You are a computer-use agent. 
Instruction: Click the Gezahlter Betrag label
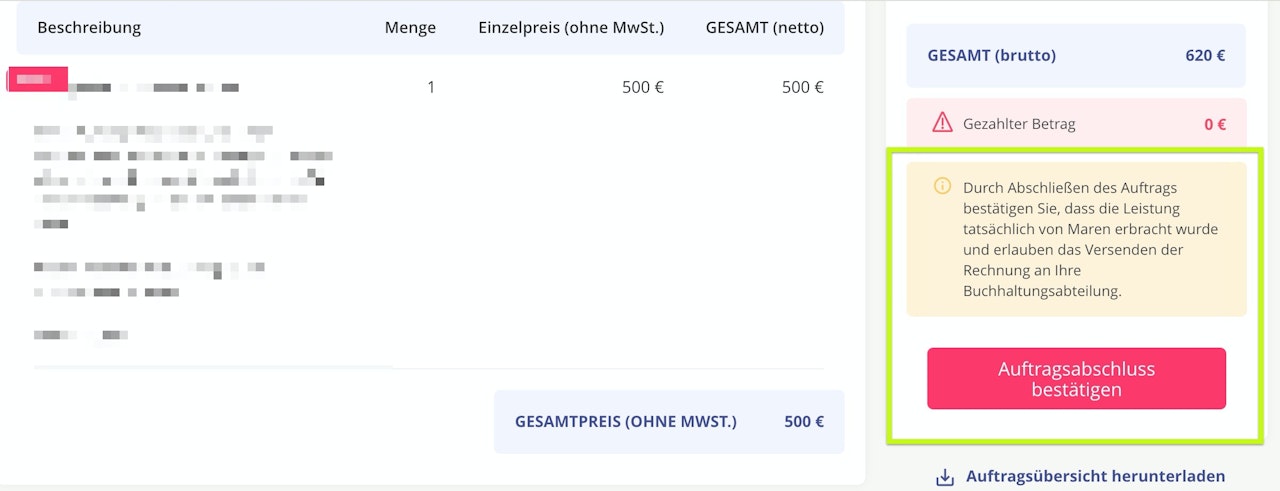(x=1019, y=124)
